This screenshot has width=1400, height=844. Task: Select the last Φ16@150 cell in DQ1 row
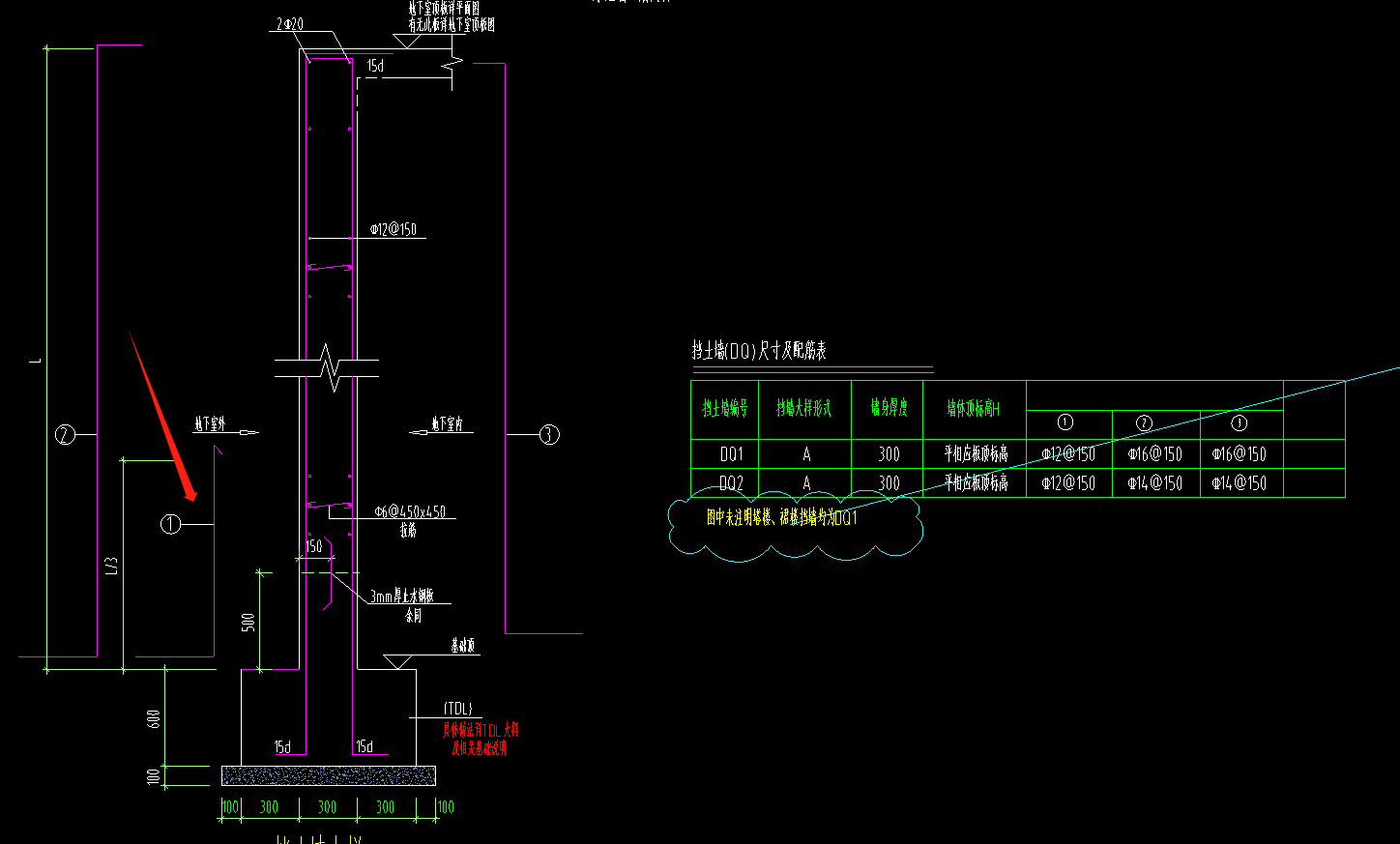tap(1240, 454)
